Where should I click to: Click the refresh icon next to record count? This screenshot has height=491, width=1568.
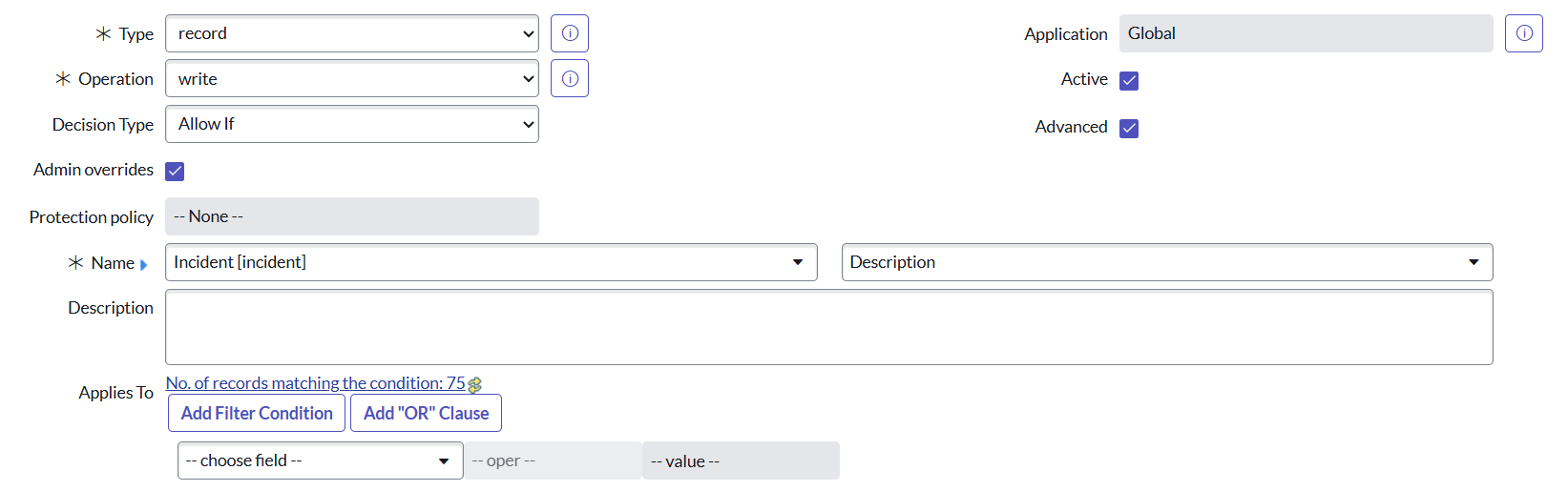(475, 385)
